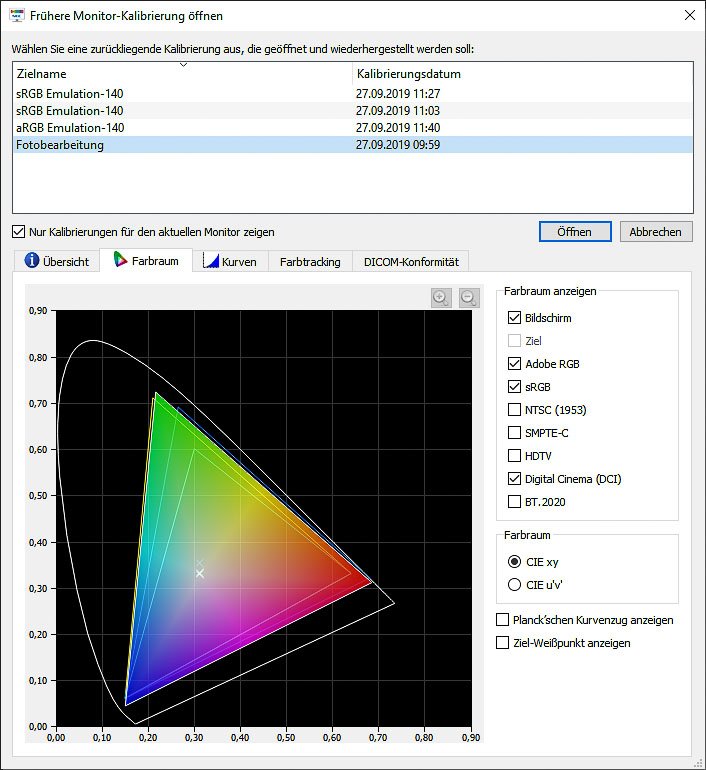Select the aRGB Emulation-140 calibration row

click(353, 128)
